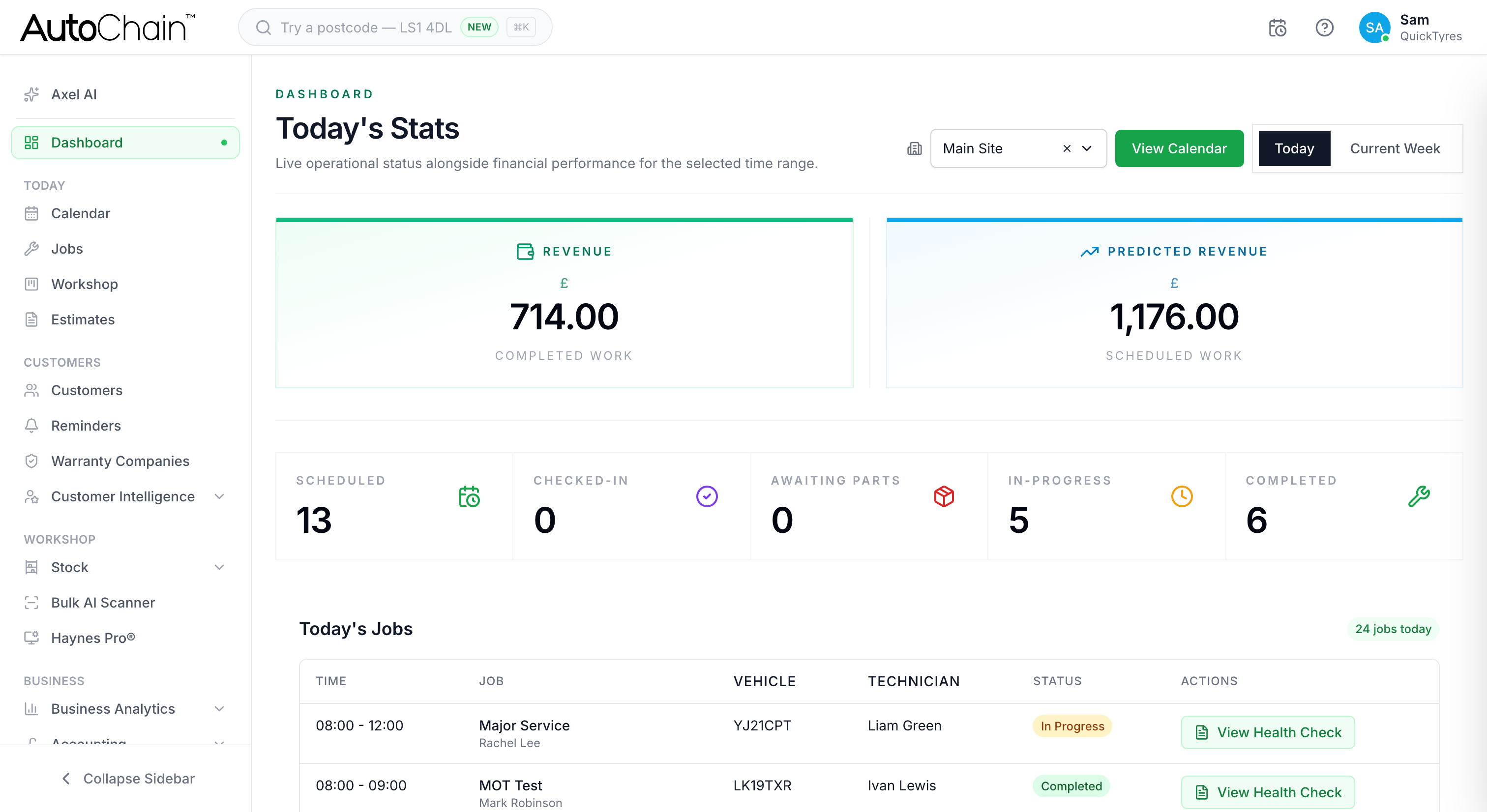Open Customers from the sidebar

[x=125, y=390]
